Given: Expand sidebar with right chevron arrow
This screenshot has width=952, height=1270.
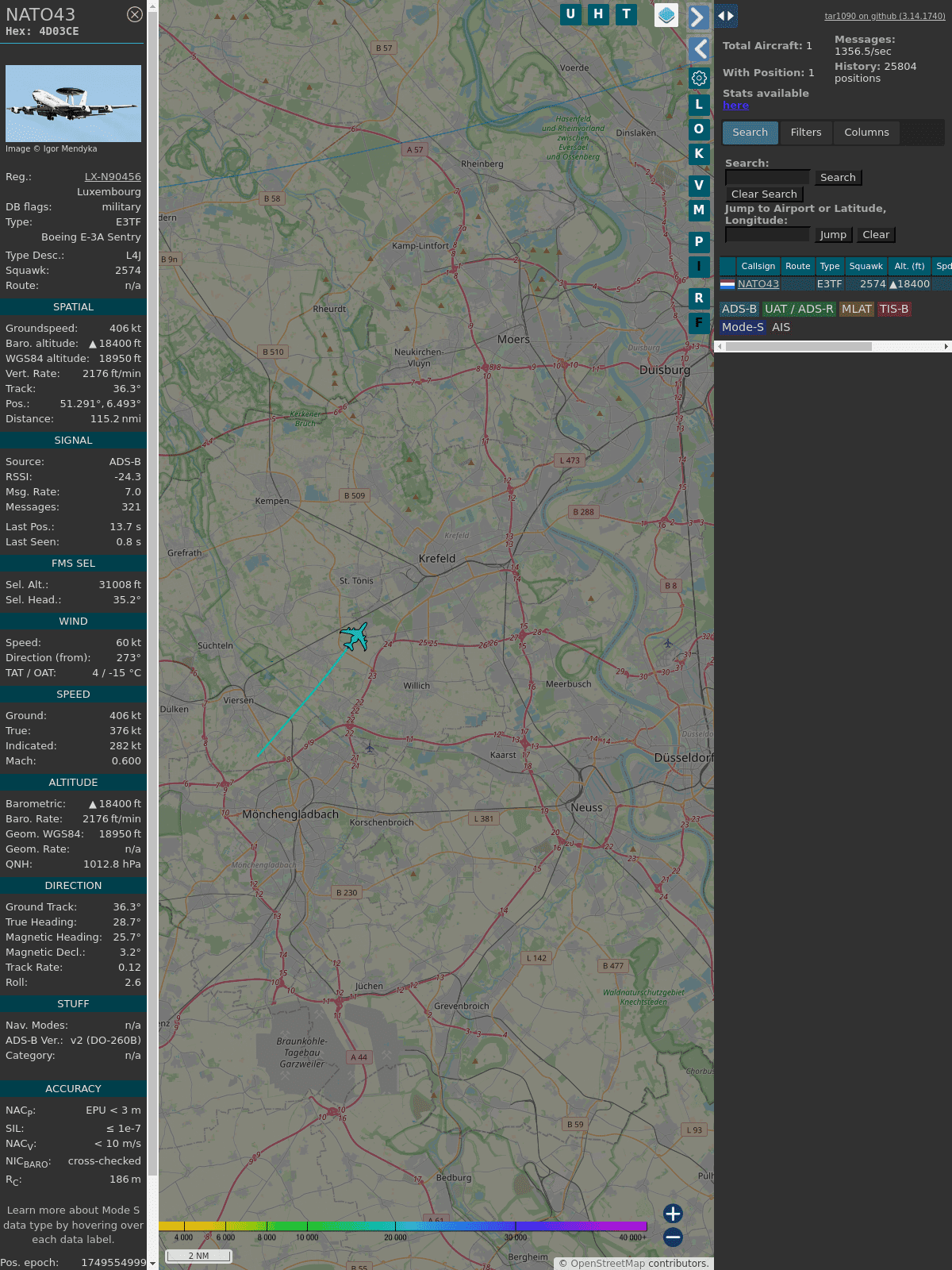Looking at the screenshot, I should point(698,17).
